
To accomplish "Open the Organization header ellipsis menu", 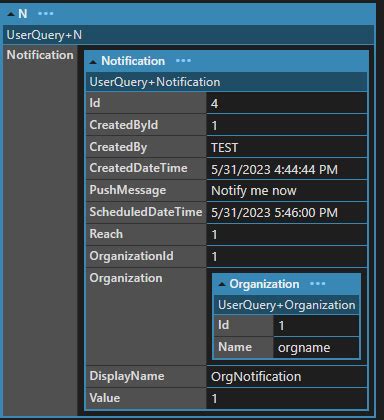I will point(317,284).
